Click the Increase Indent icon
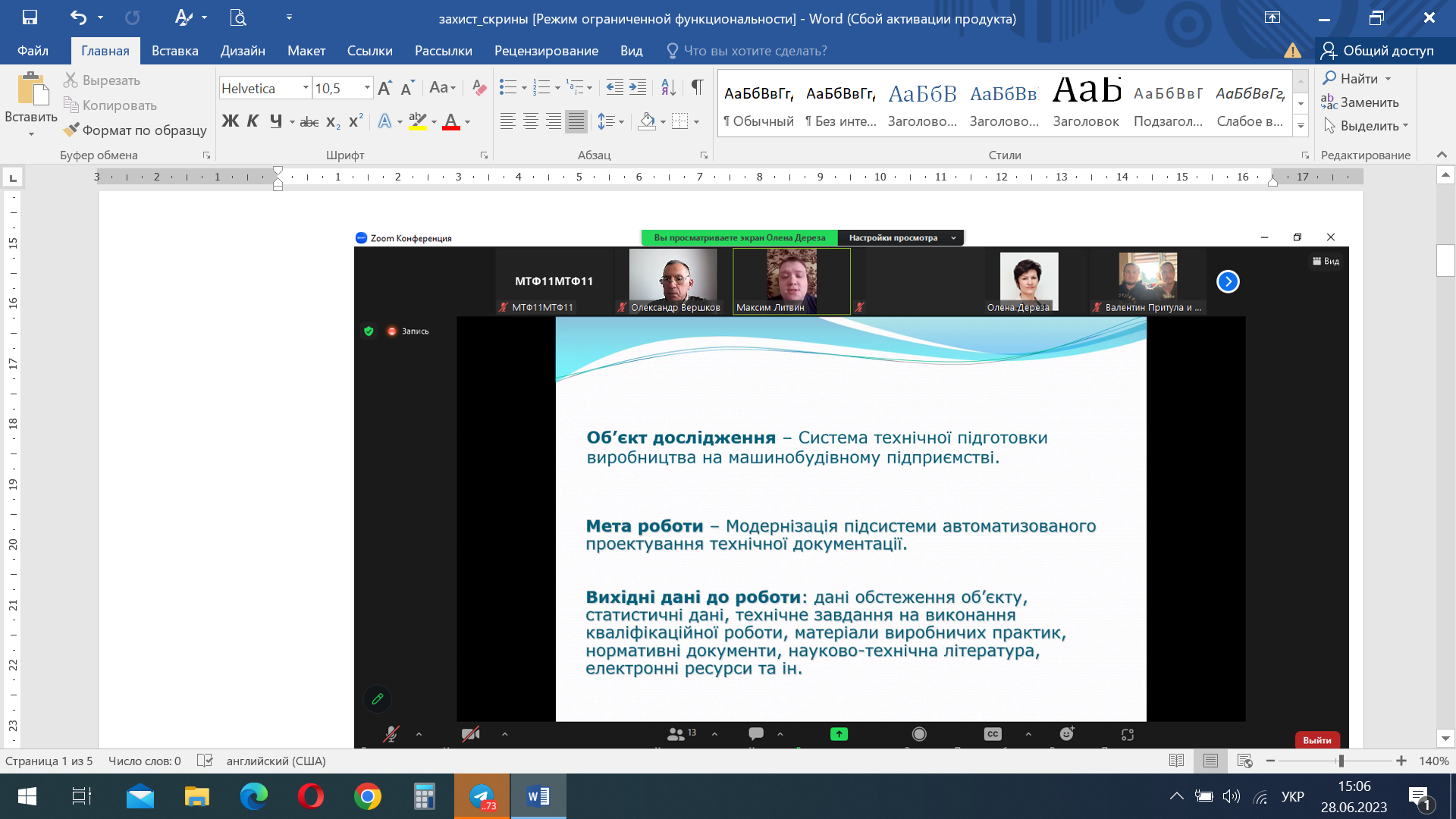Screen dimensions: 1456x819 click(x=638, y=87)
